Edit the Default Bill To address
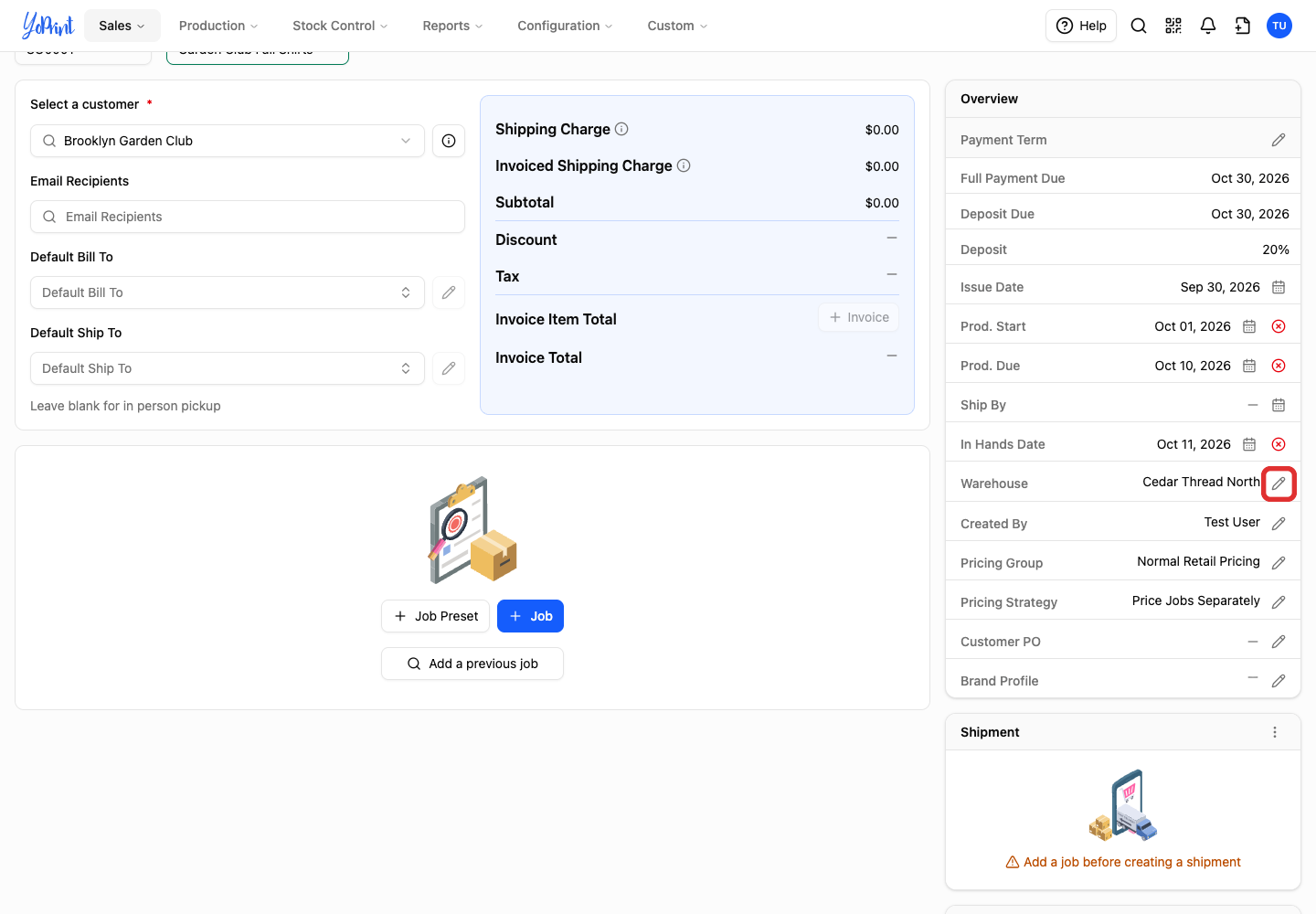1316x914 pixels. (x=449, y=292)
